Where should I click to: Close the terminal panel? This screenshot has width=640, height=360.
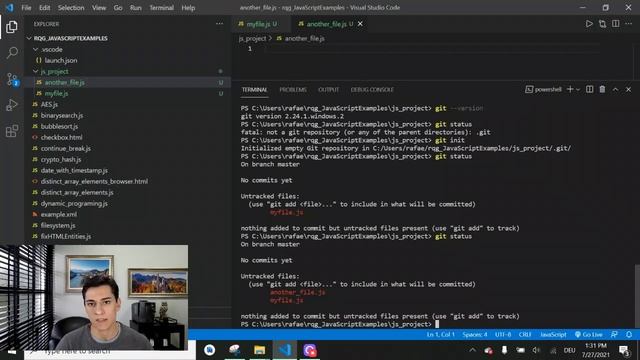(x=629, y=89)
